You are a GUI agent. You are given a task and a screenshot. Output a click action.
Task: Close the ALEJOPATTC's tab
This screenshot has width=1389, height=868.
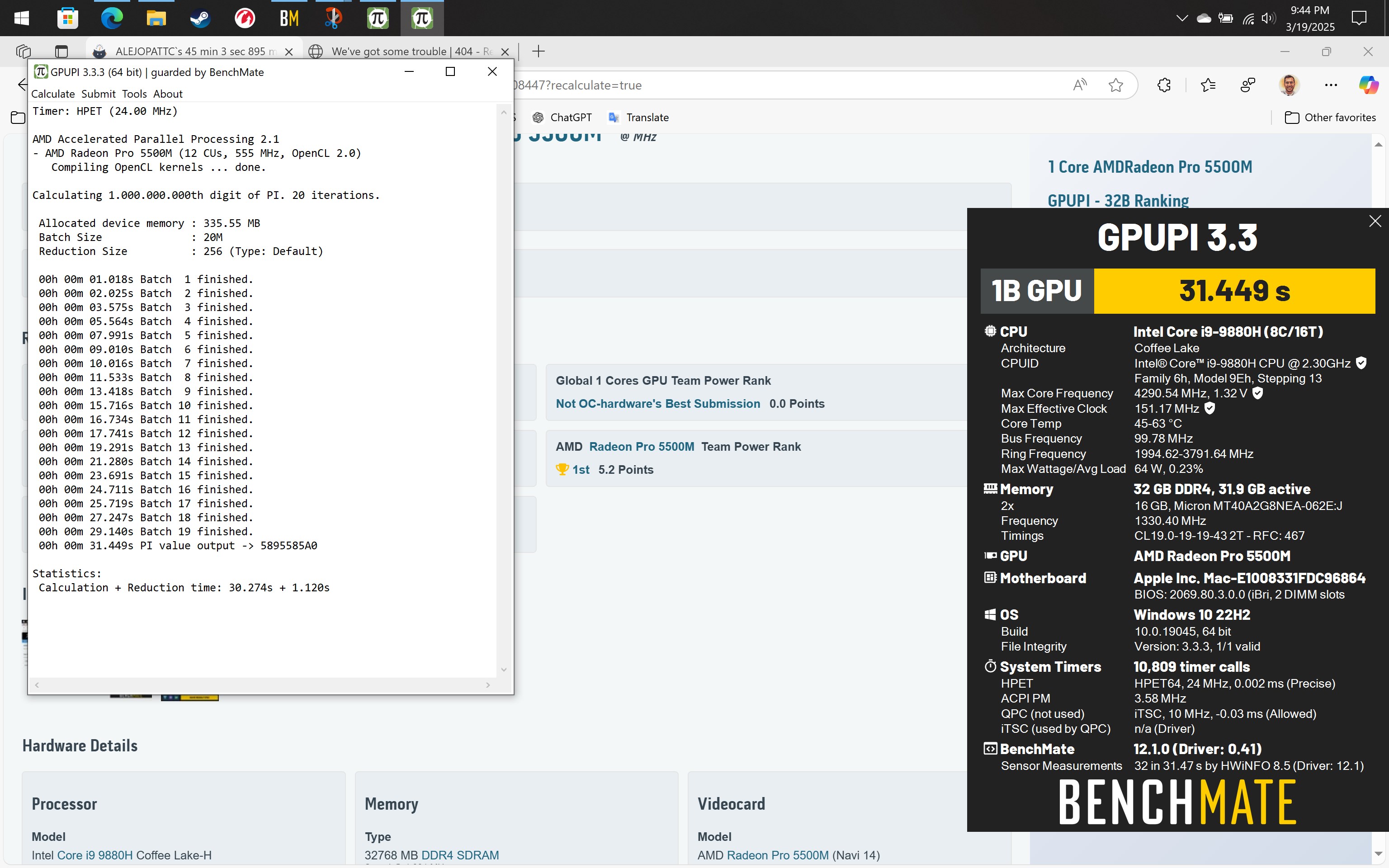click(289, 52)
